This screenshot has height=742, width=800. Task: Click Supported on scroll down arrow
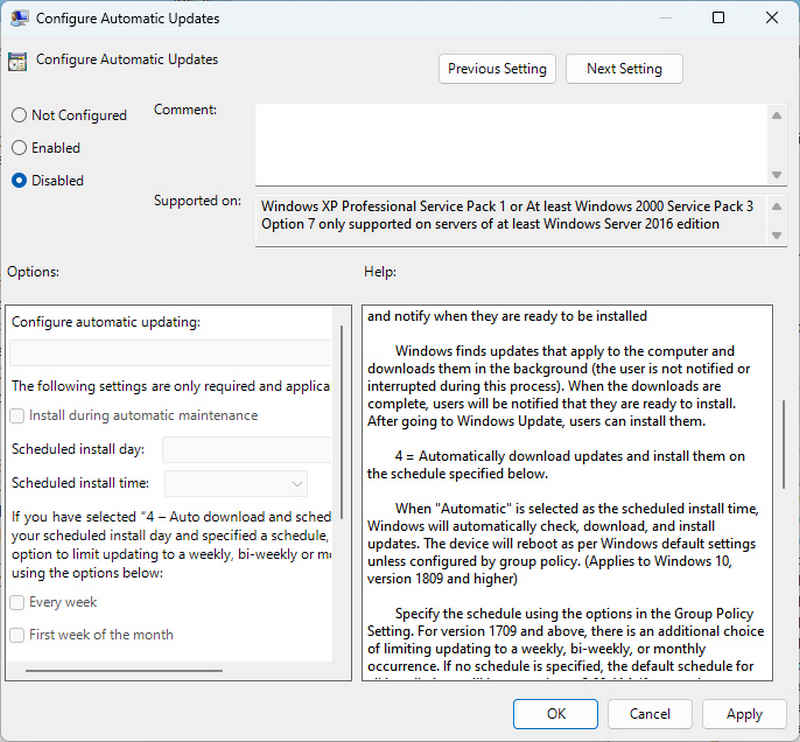(777, 235)
